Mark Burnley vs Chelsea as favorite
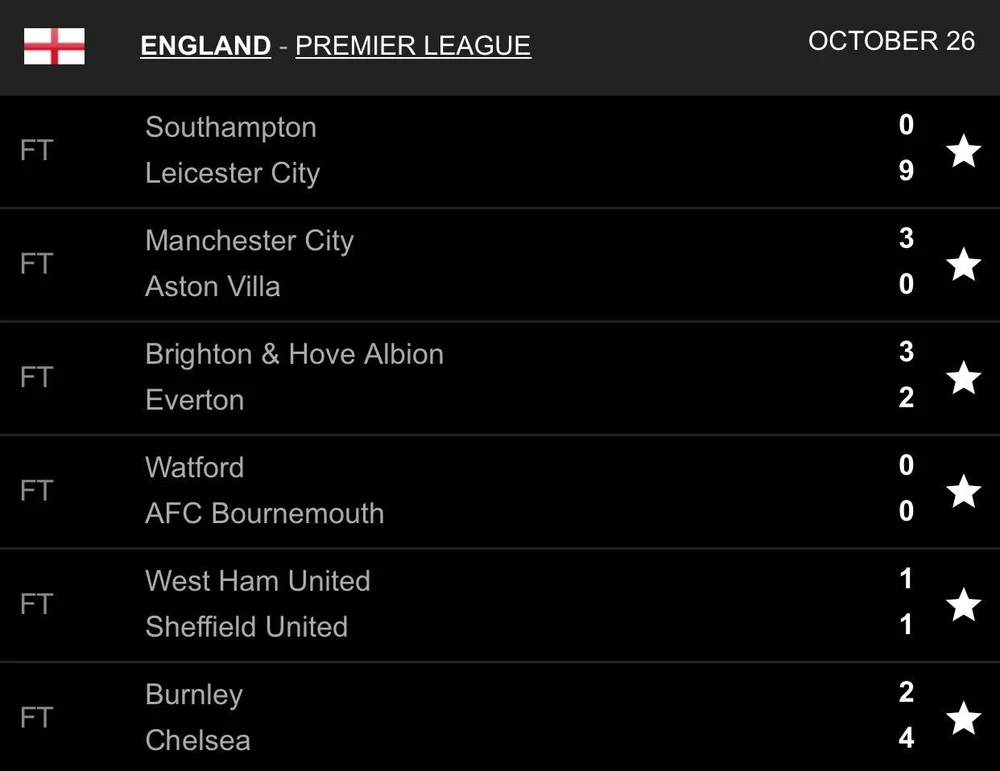The width and height of the screenshot is (1000, 771). [x=963, y=718]
